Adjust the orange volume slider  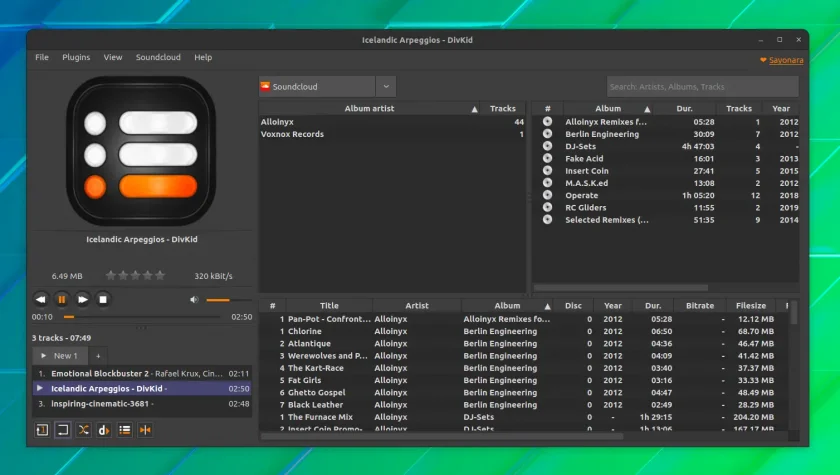pyautogui.click(x=229, y=300)
